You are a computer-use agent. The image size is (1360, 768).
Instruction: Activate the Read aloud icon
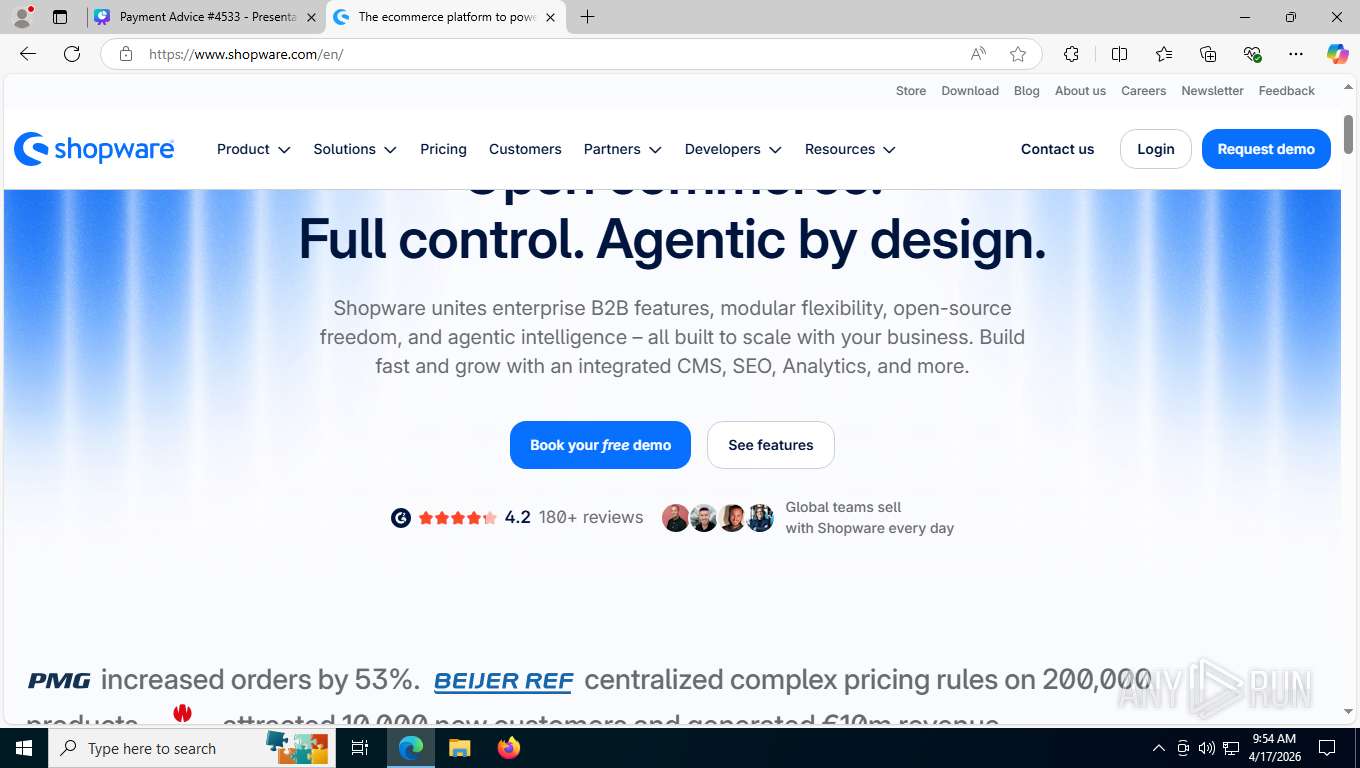(x=978, y=54)
